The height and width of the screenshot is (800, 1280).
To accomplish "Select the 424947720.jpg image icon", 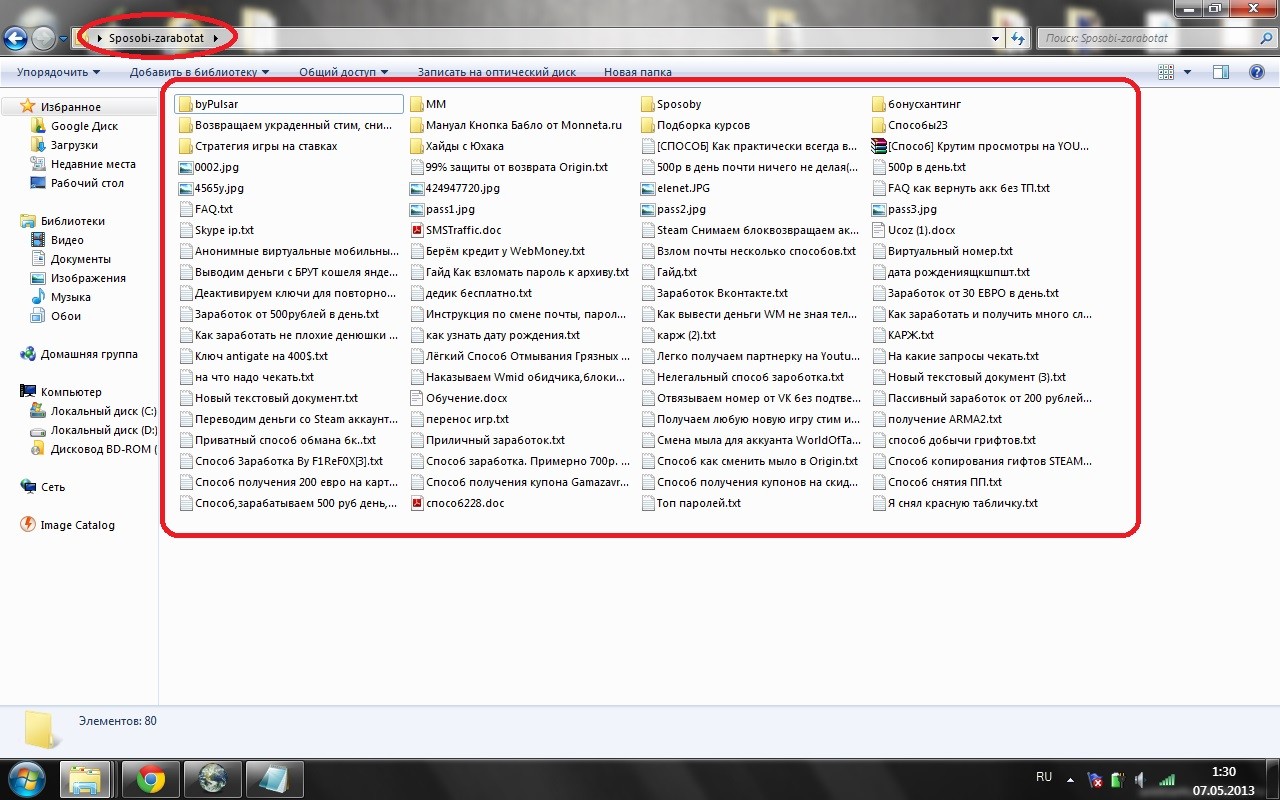I will click(417, 188).
